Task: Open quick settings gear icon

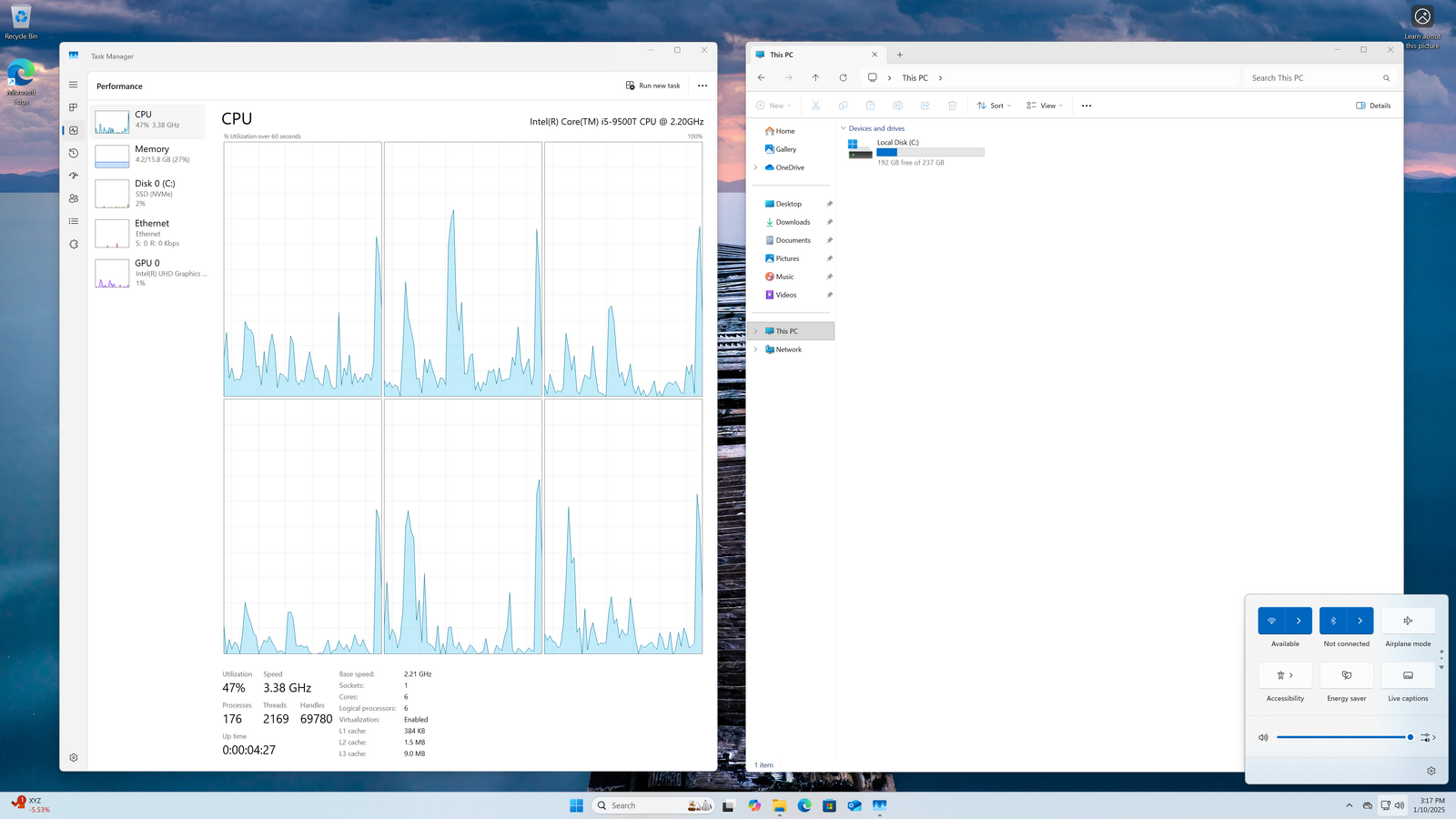Action: pyautogui.click(x=1431, y=771)
